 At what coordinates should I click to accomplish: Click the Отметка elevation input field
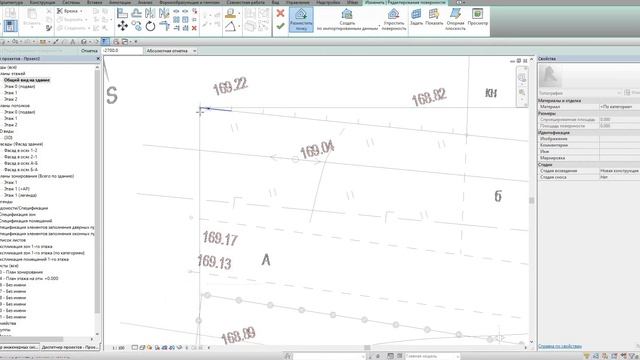point(122,51)
